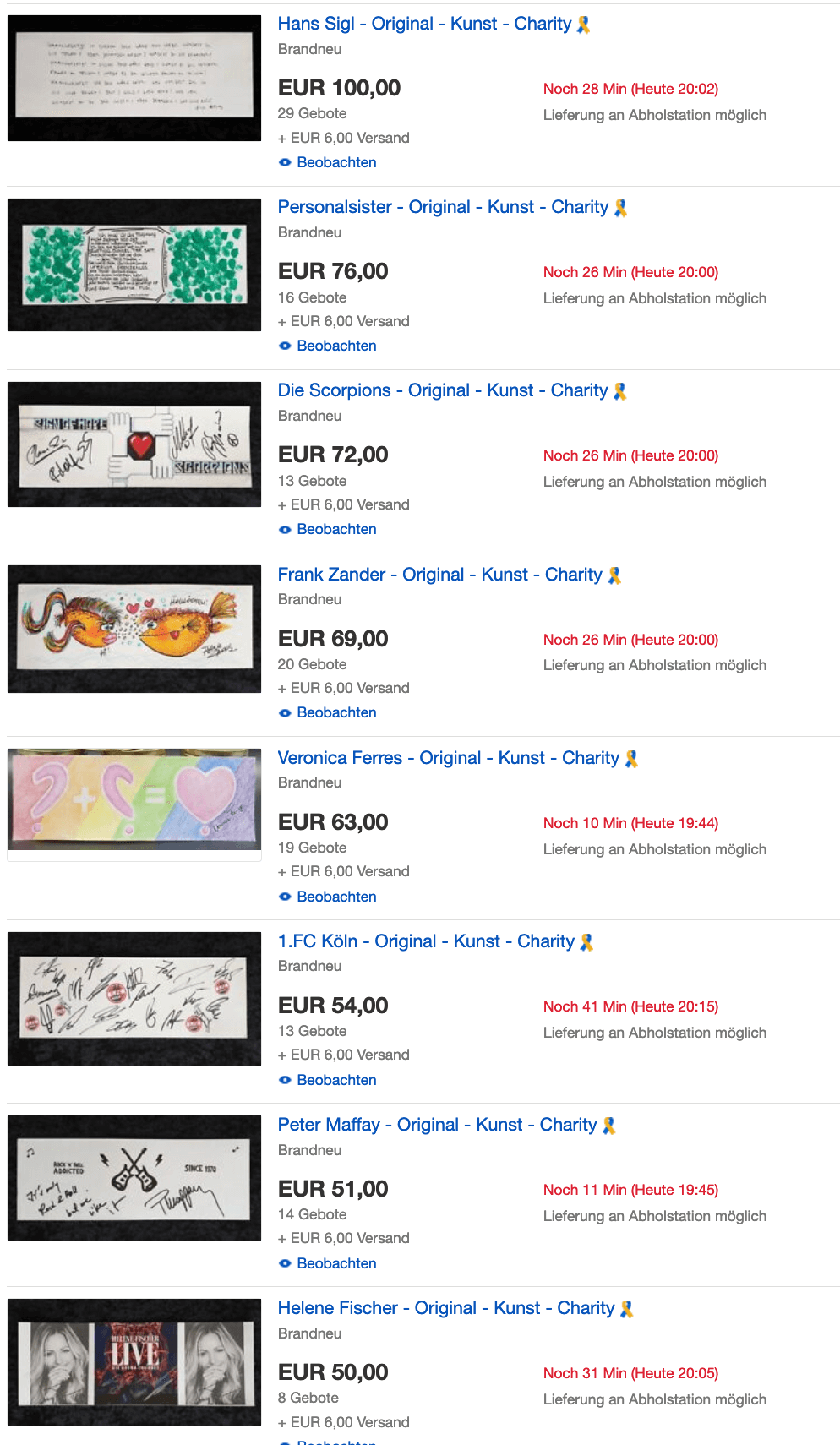This screenshot has width=840, height=1445.
Task: Open the 1.FC Köln signed artwork thumbnail
Action: click(134, 999)
